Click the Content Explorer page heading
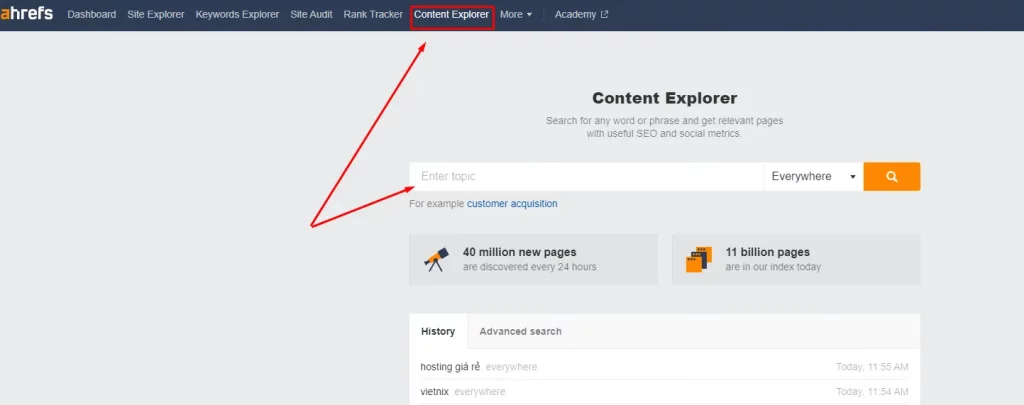Screen dimensions: 1024x405 click(x=665, y=99)
